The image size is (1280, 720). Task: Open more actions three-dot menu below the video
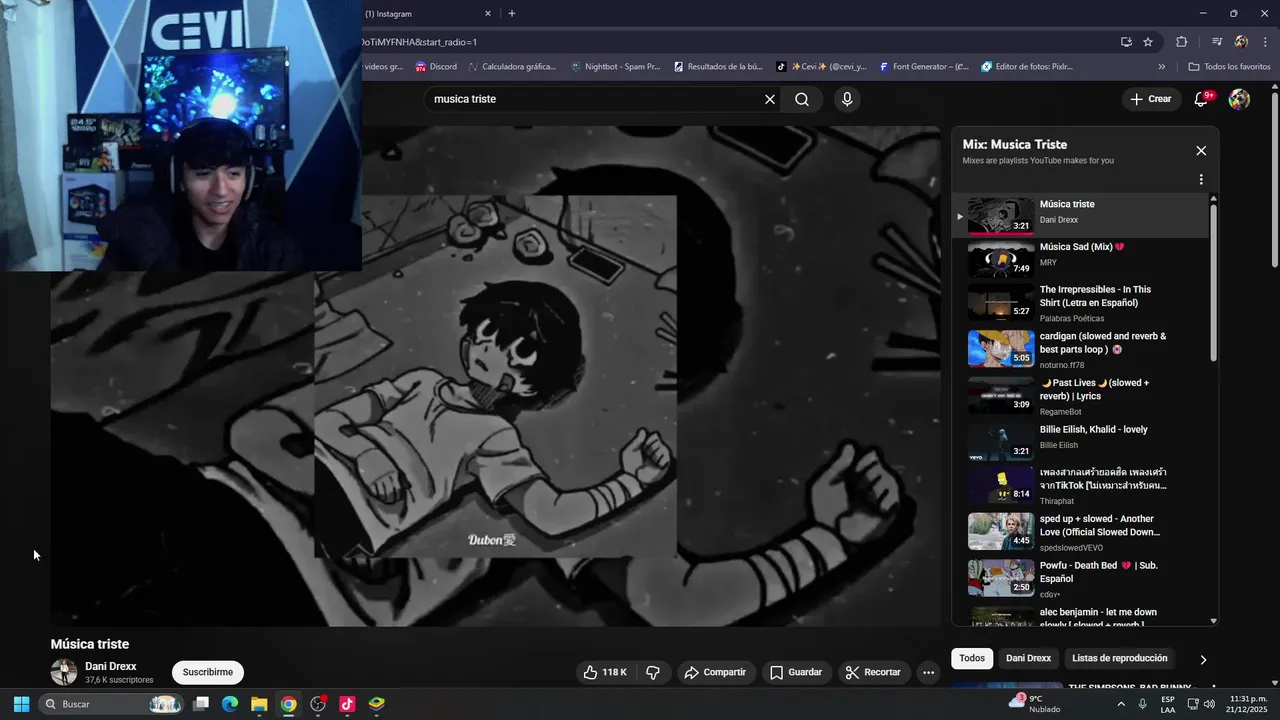tap(928, 672)
